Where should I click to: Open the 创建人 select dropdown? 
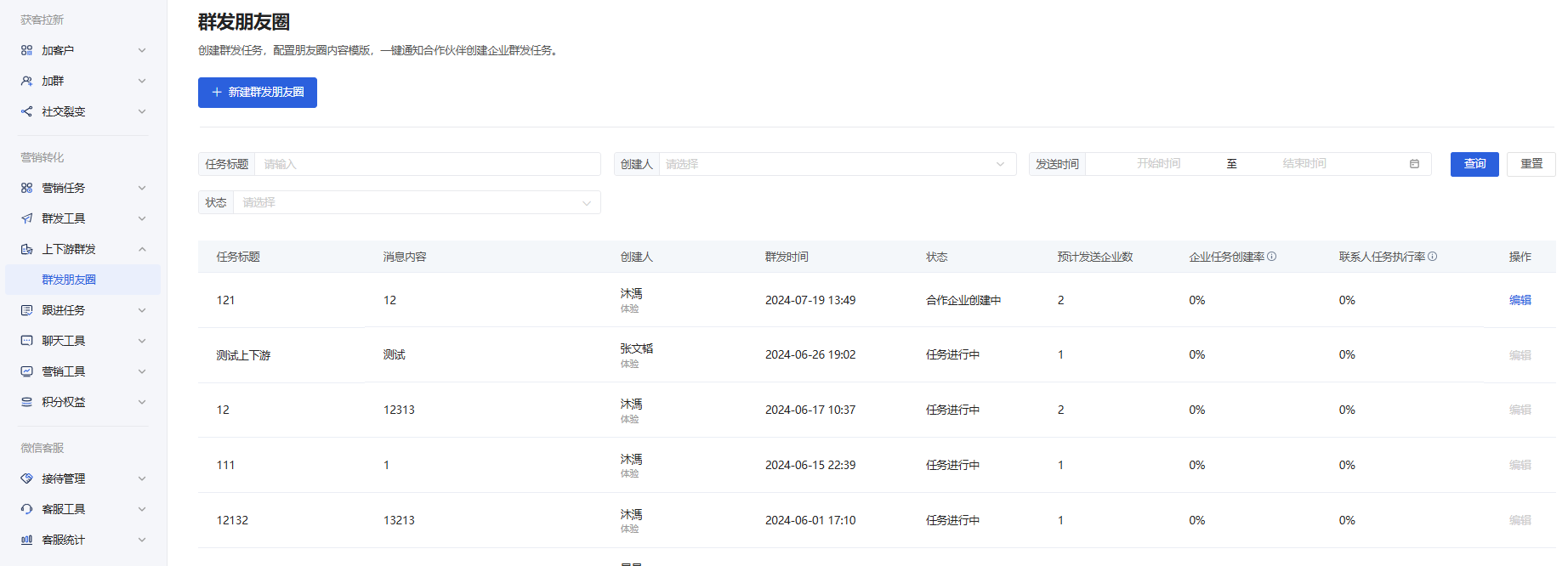pos(838,164)
